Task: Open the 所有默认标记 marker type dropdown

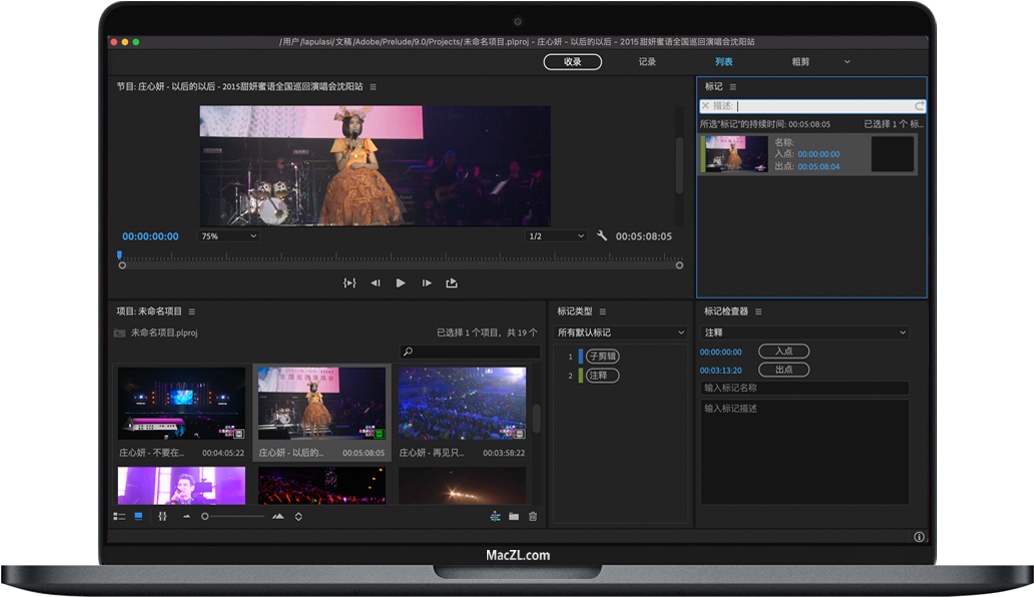Action: pyautogui.click(x=619, y=332)
